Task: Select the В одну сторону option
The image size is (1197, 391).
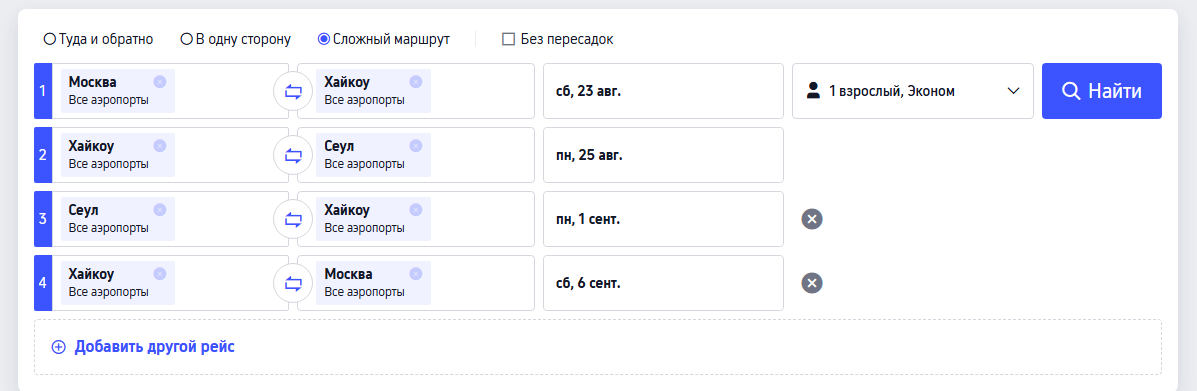Action: [235, 39]
